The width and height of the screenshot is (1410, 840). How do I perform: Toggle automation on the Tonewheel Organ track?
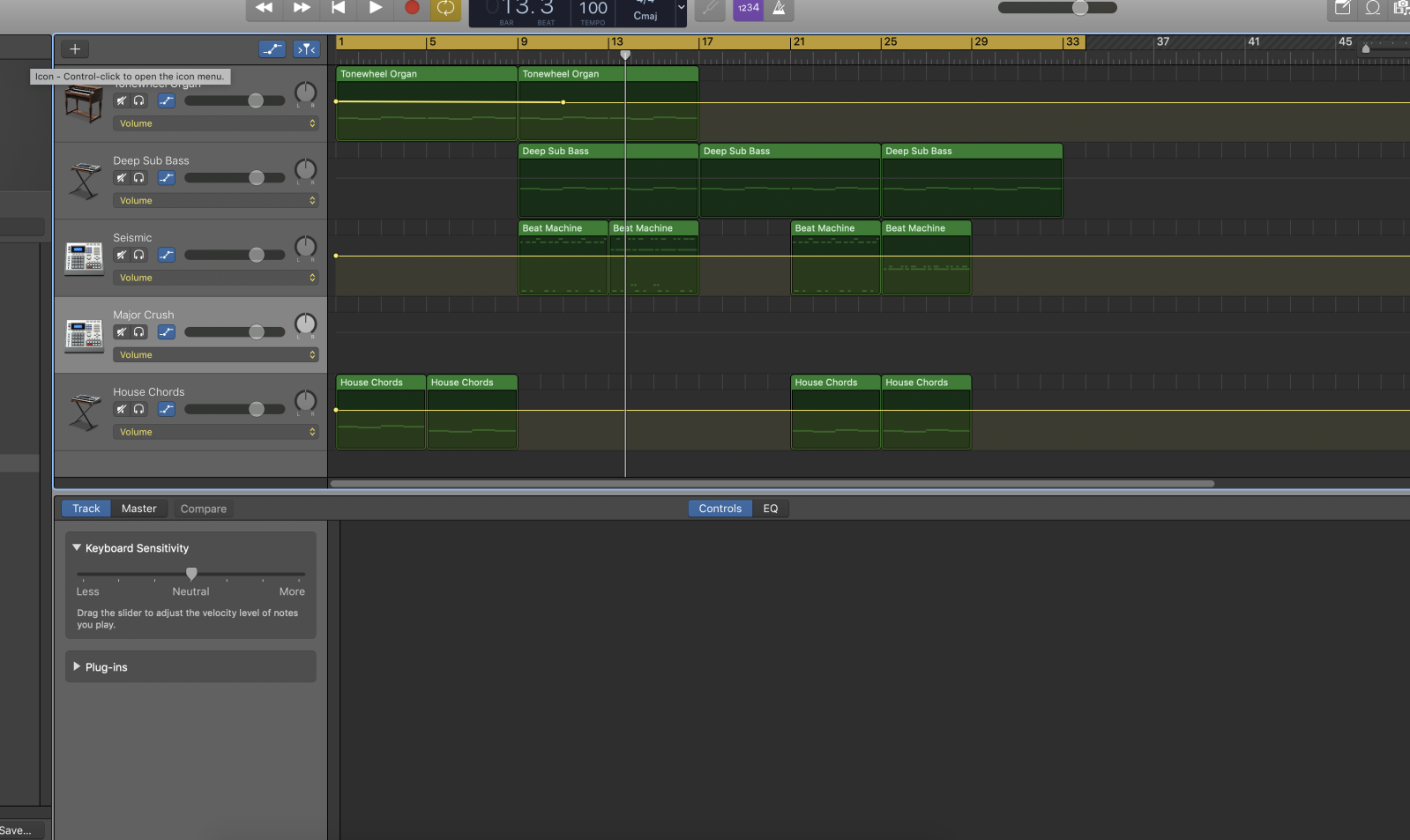pos(167,100)
